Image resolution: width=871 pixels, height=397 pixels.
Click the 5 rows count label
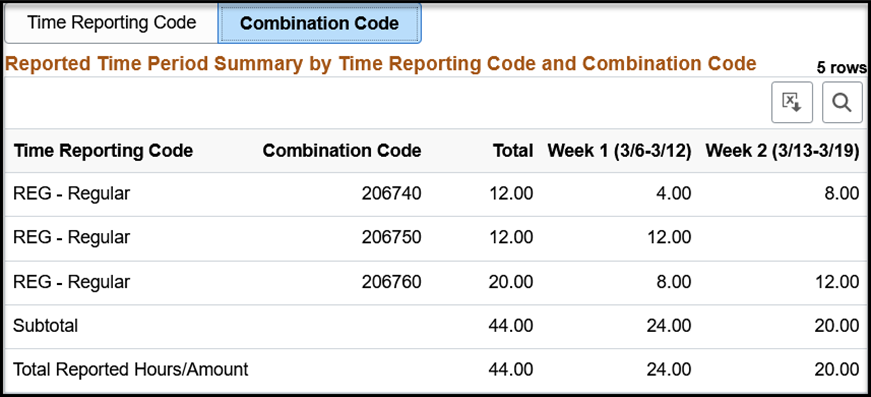(840, 68)
